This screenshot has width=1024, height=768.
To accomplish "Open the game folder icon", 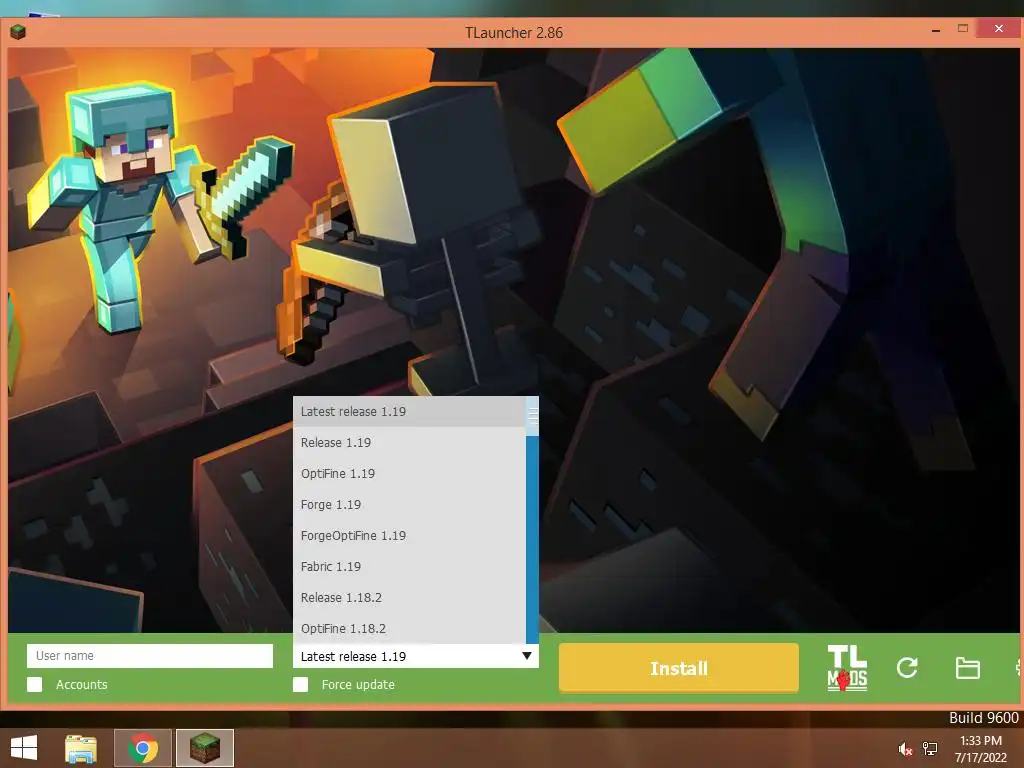I will point(967,668).
